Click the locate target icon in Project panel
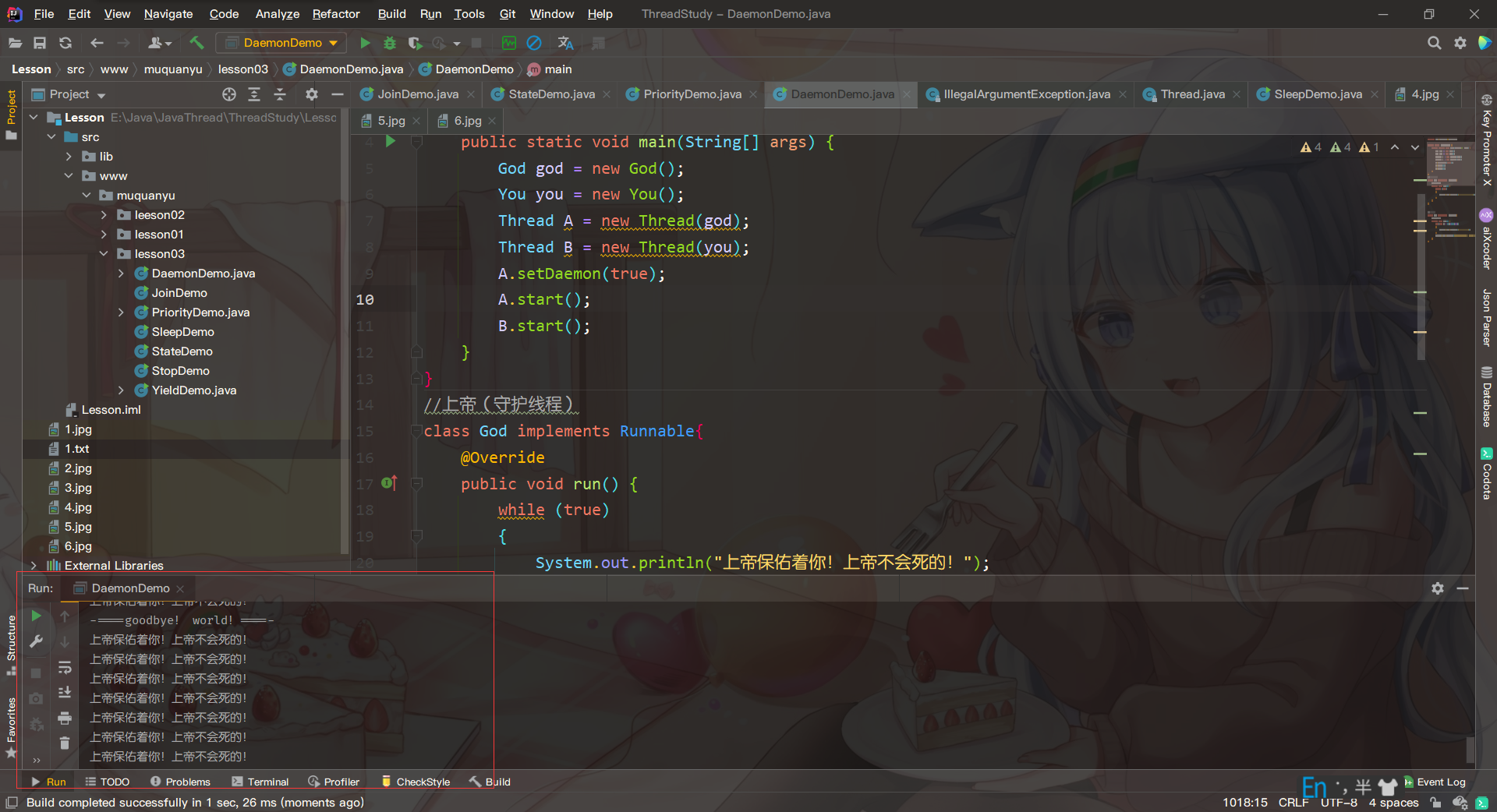Image resolution: width=1497 pixels, height=812 pixels. click(x=229, y=94)
